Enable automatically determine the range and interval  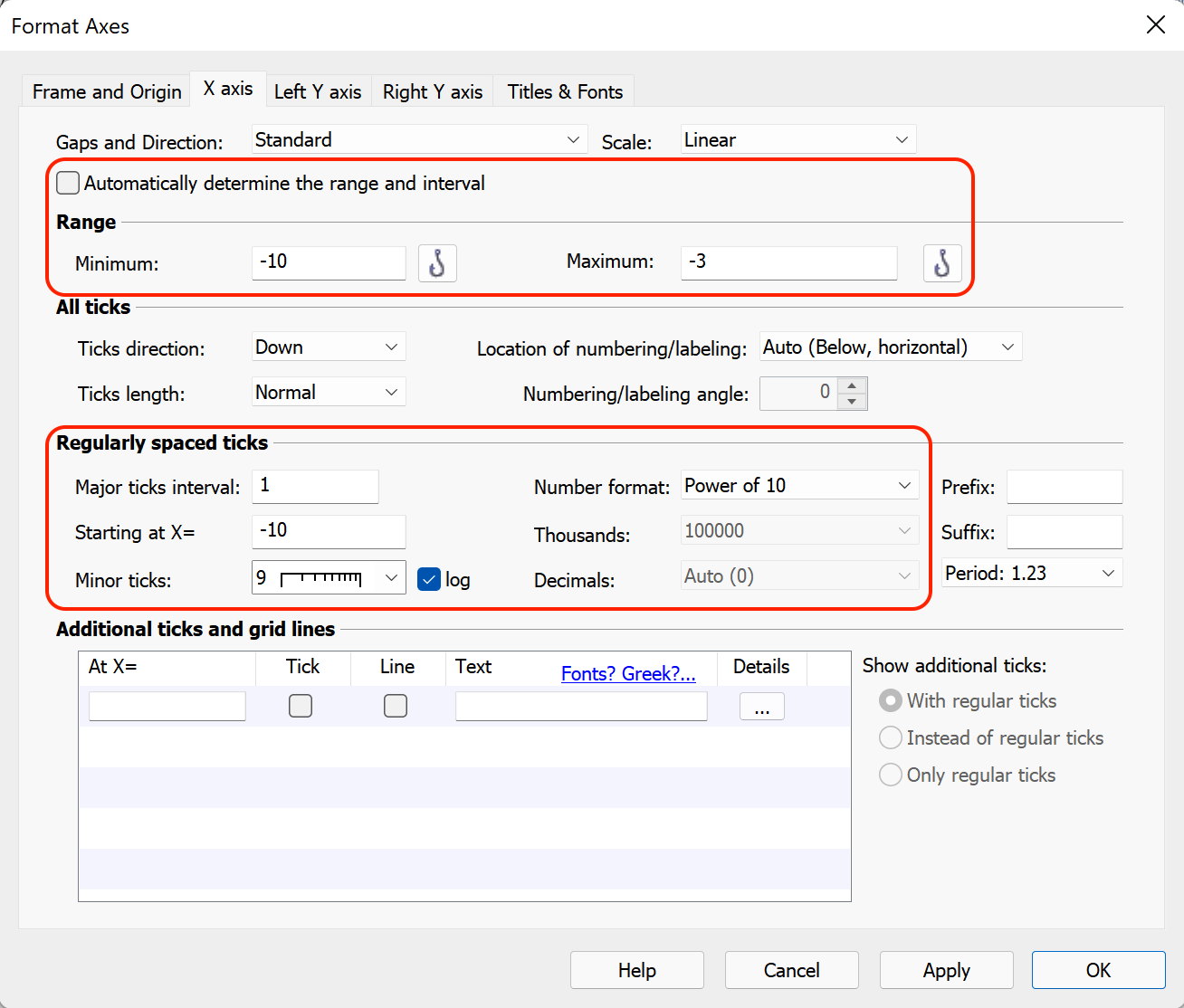point(68,183)
